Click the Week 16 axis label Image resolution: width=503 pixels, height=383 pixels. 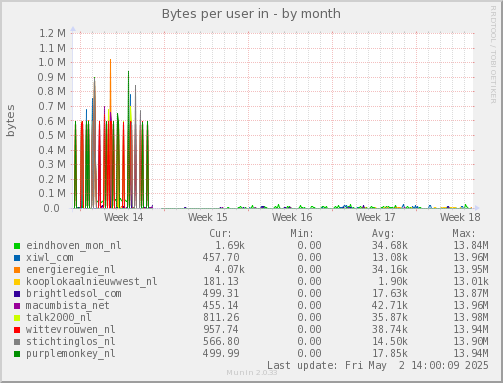292,218
